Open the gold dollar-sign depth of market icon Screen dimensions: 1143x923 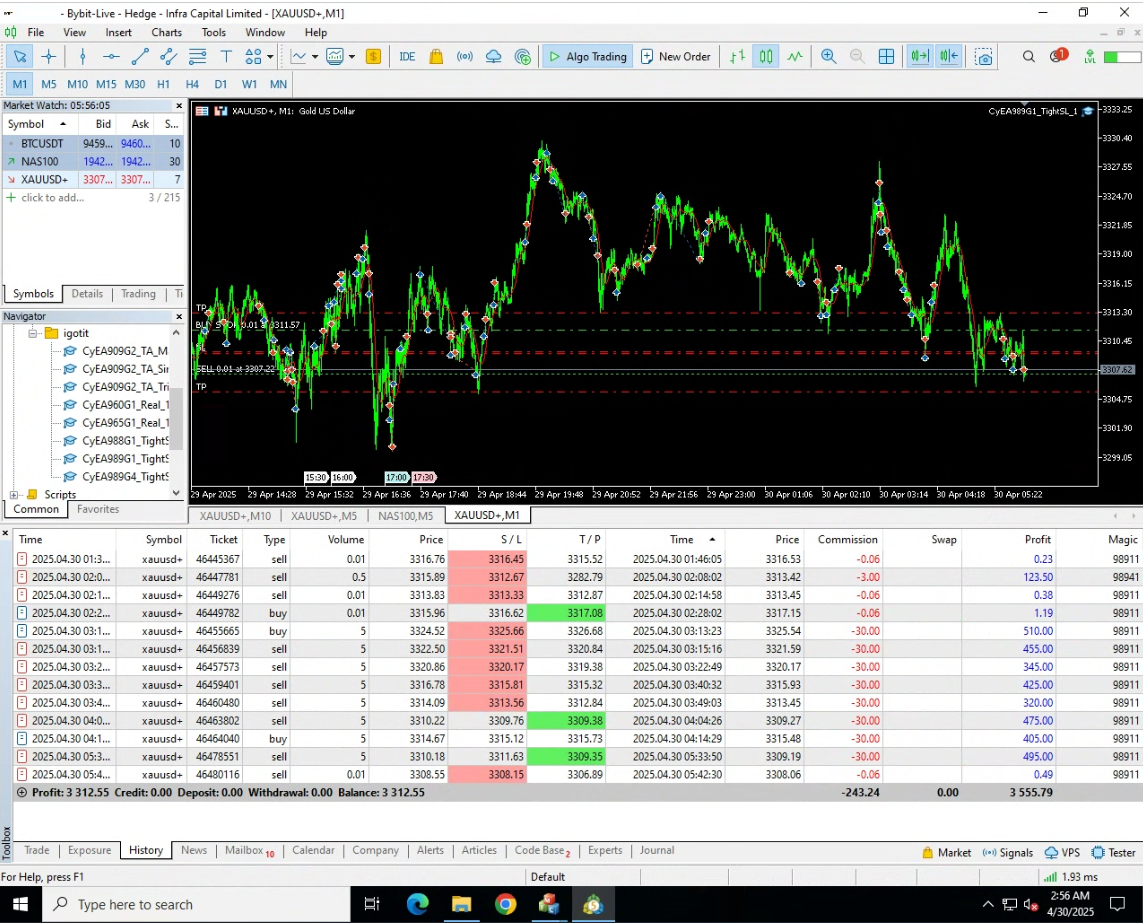tap(373, 57)
